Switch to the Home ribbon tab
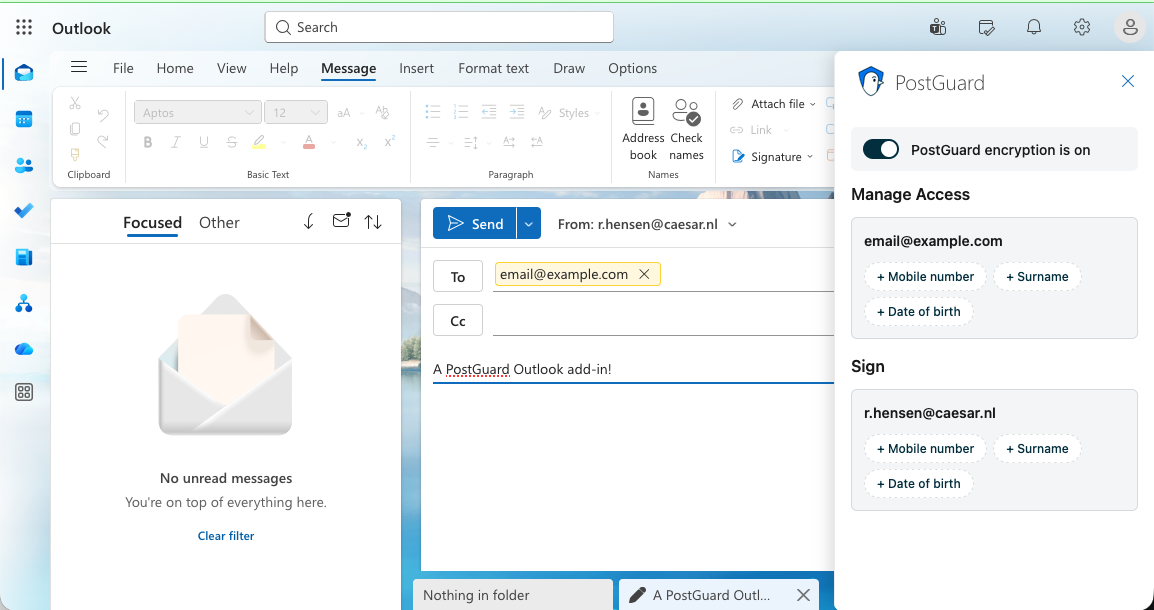1154x610 pixels. click(x=175, y=68)
